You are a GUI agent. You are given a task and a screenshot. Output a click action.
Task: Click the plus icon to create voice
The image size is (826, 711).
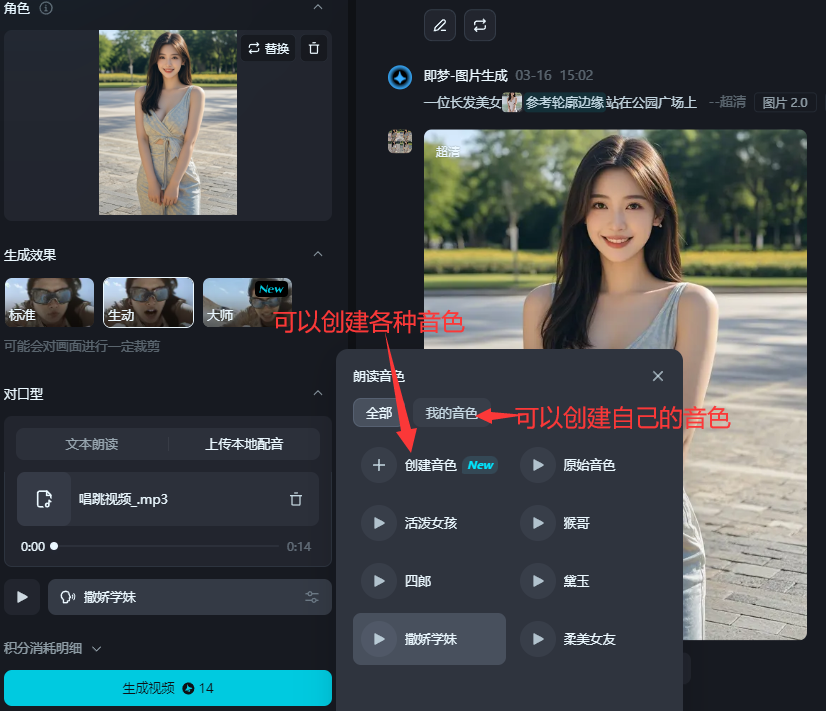[x=379, y=465]
